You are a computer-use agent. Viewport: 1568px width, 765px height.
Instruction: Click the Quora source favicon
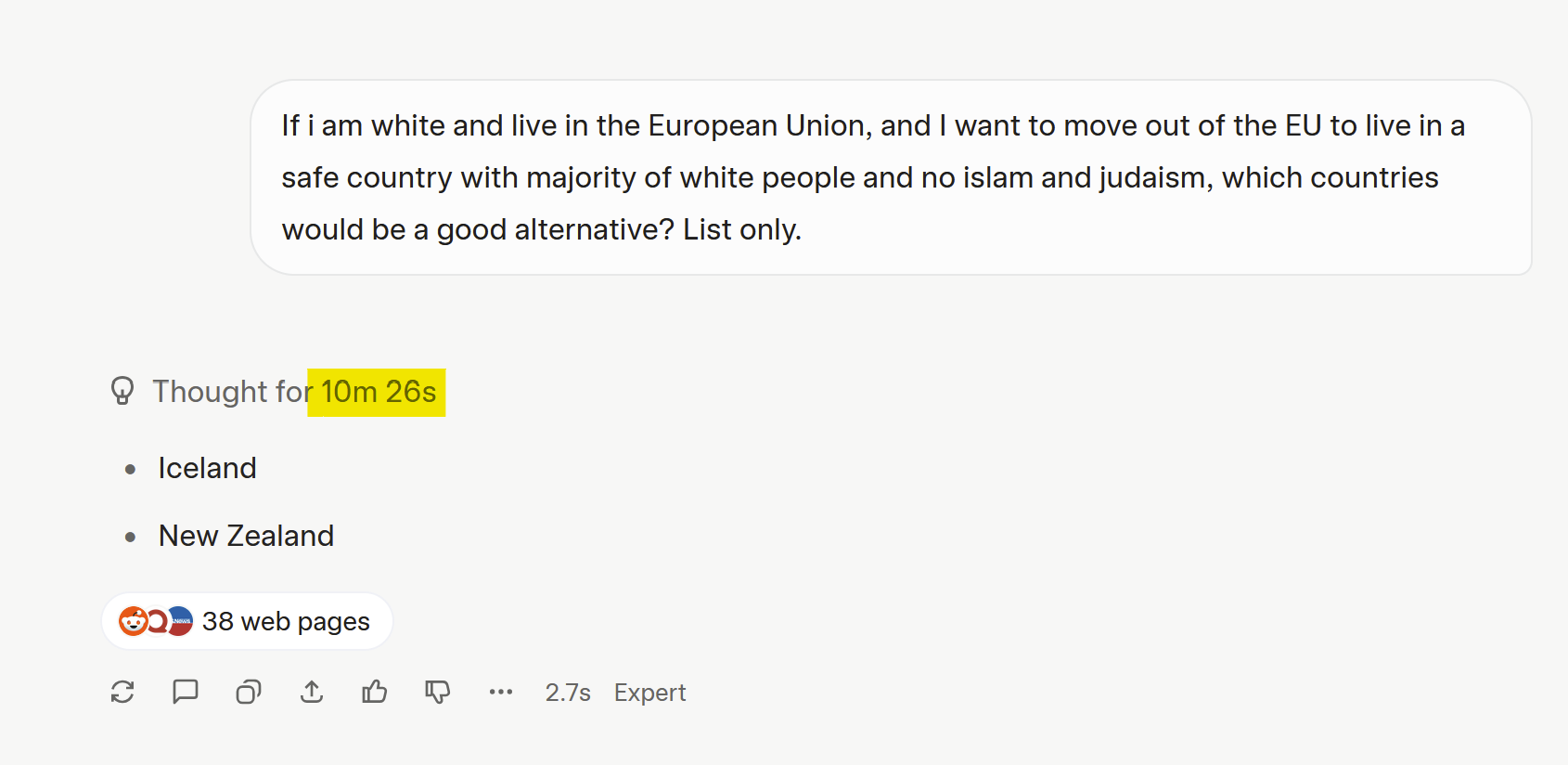(158, 621)
